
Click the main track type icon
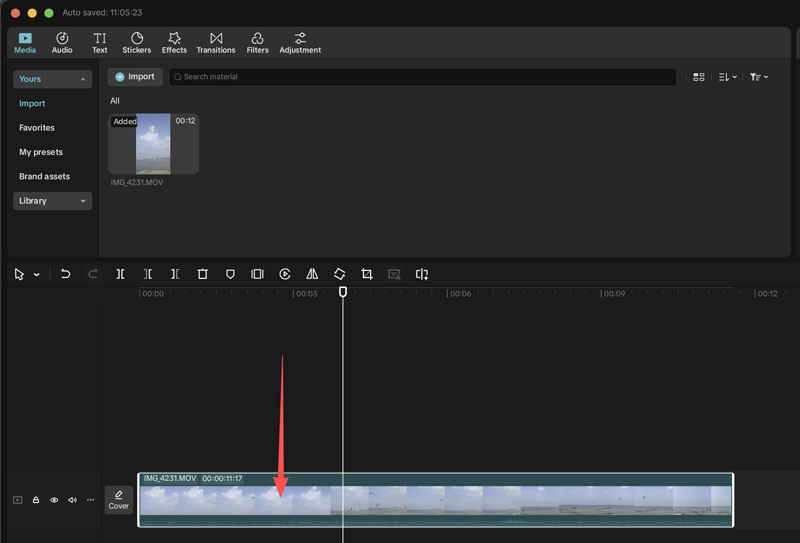pos(18,500)
